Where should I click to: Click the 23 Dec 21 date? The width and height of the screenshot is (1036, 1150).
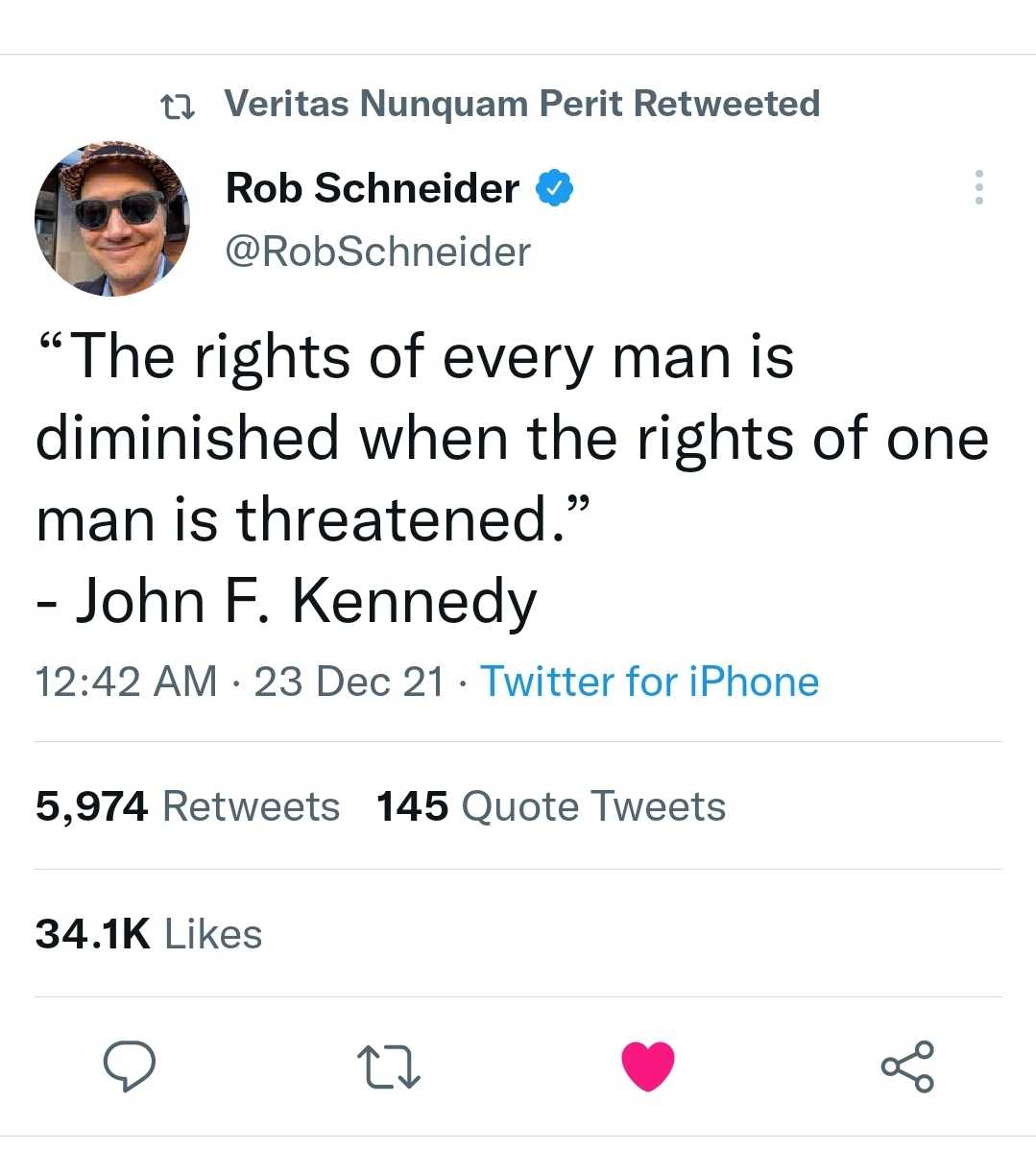[349, 682]
